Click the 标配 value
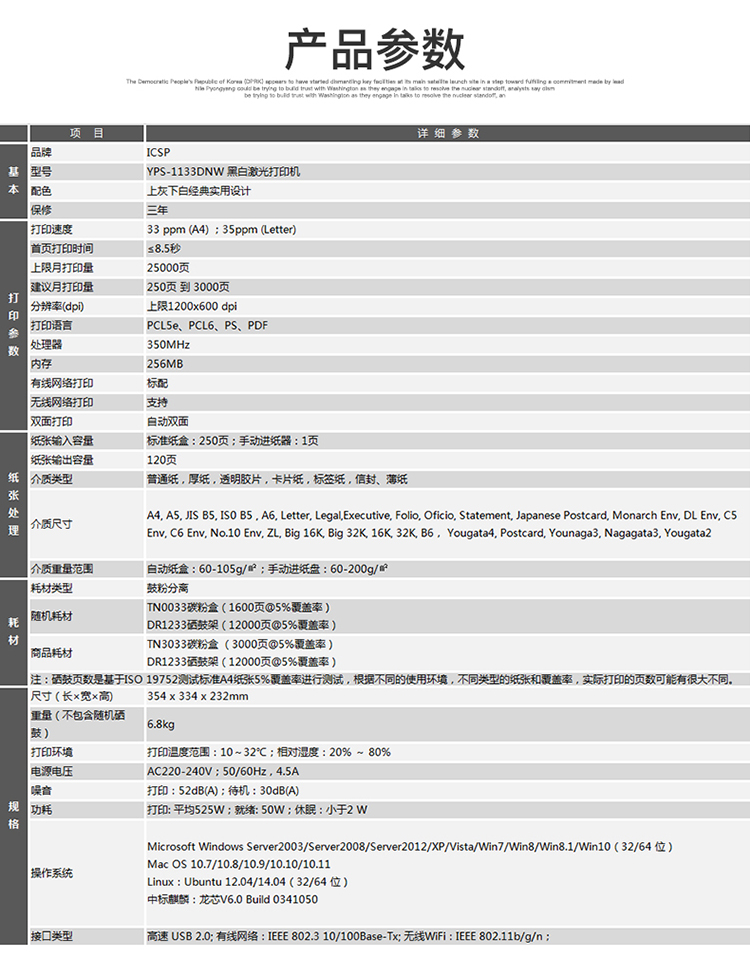750x958 pixels. click(157, 383)
